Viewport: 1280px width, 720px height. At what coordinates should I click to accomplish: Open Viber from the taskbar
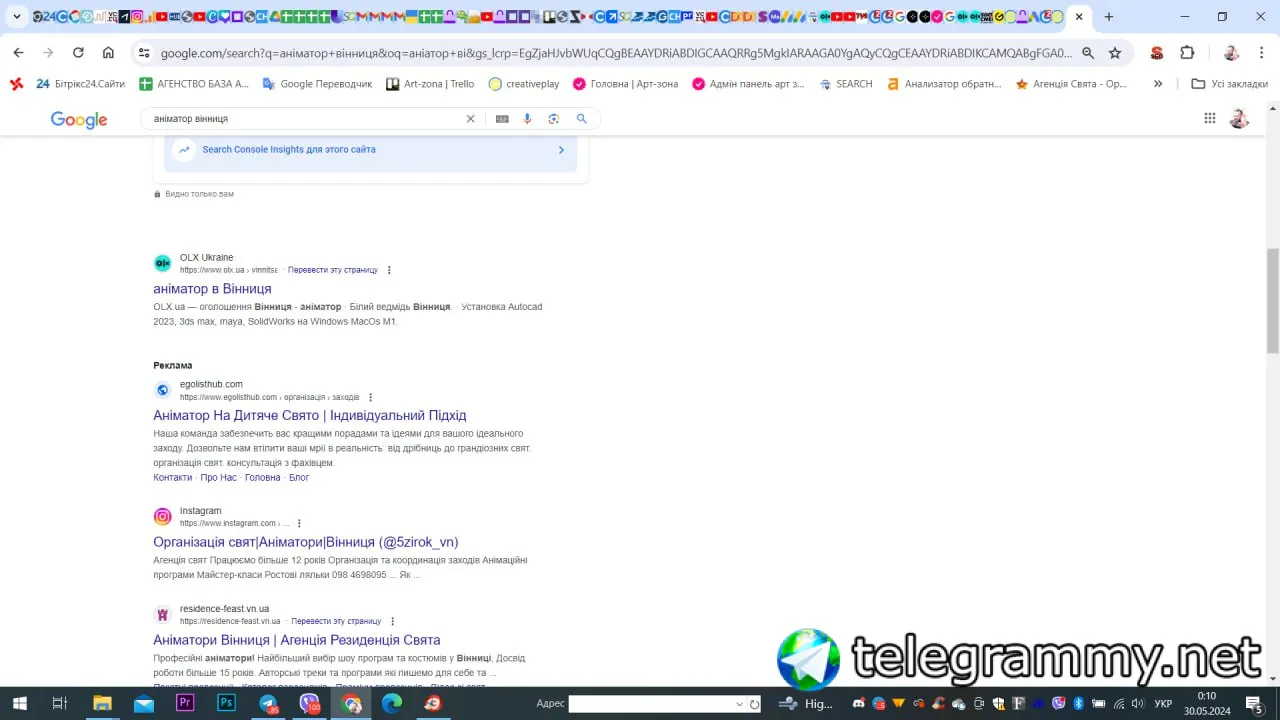coord(310,703)
